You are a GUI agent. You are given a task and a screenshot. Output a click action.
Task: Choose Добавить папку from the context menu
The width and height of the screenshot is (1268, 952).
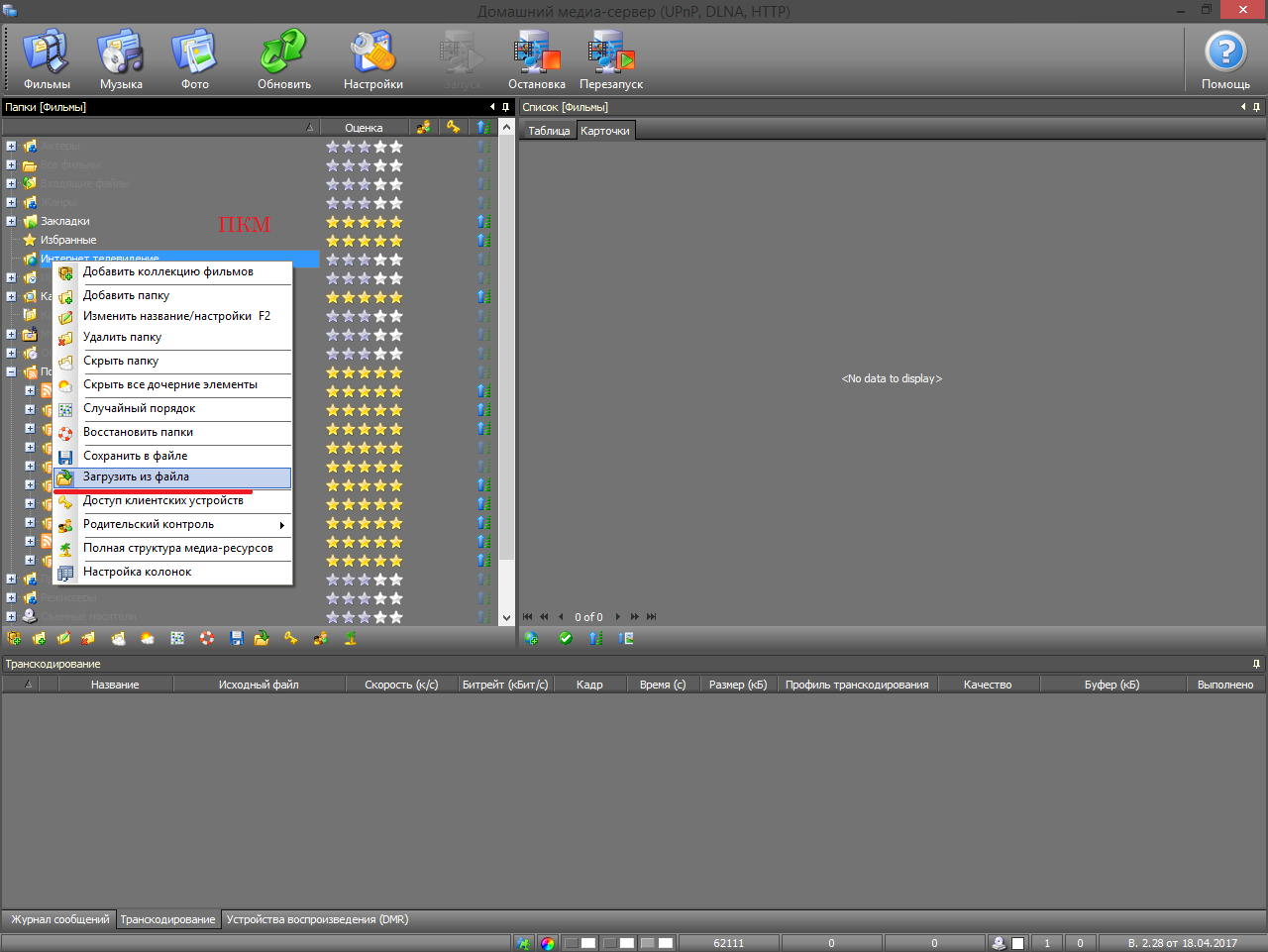(172, 295)
